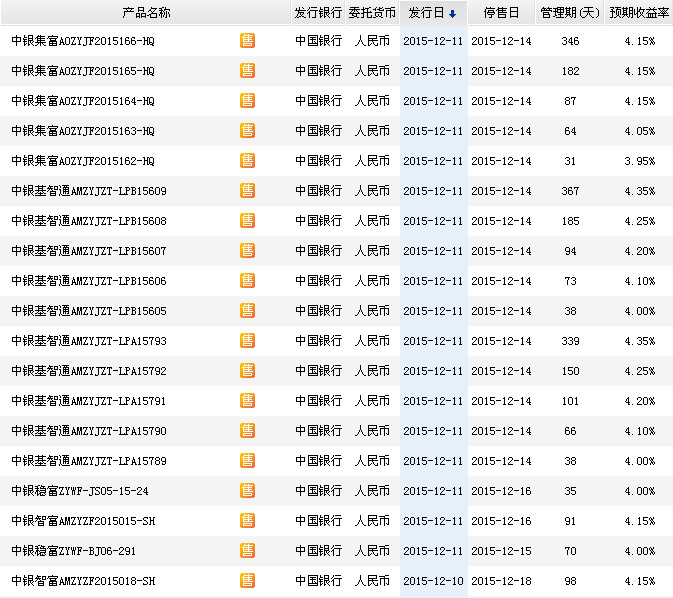
Task: Click 人民币 in the AOZYJF2015166-HQ row
Action: [x=372, y=41]
